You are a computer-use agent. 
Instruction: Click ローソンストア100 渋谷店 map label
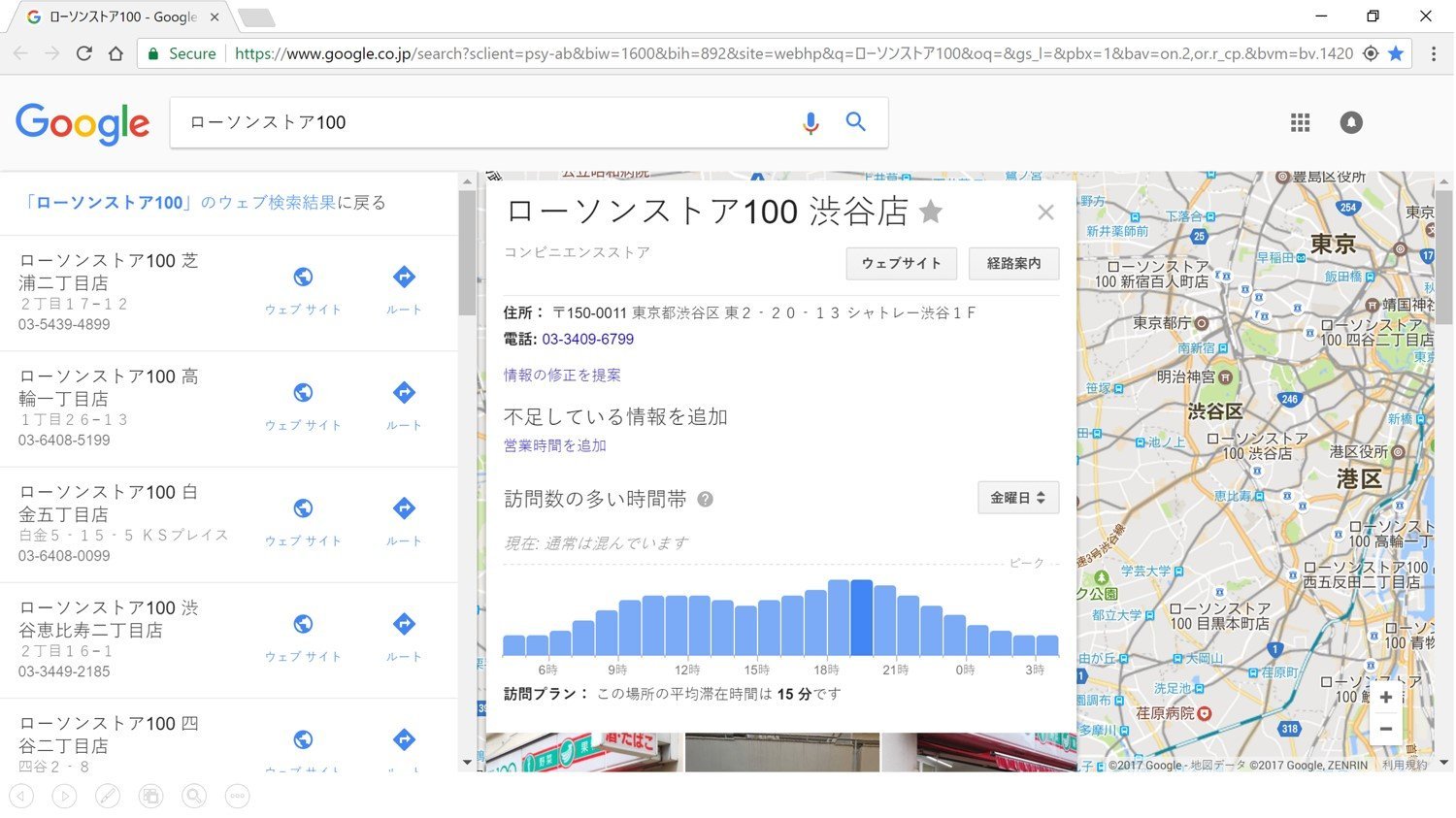pyautogui.click(x=1257, y=445)
